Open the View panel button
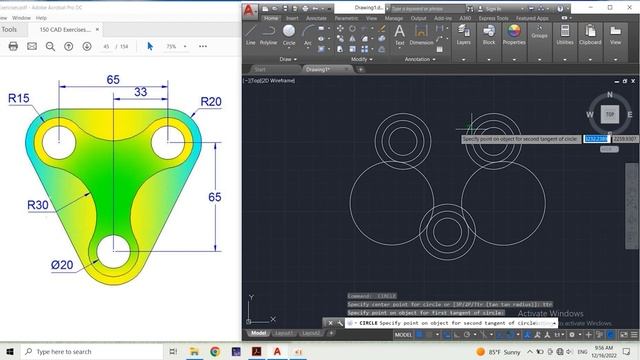 (x=616, y=35)
